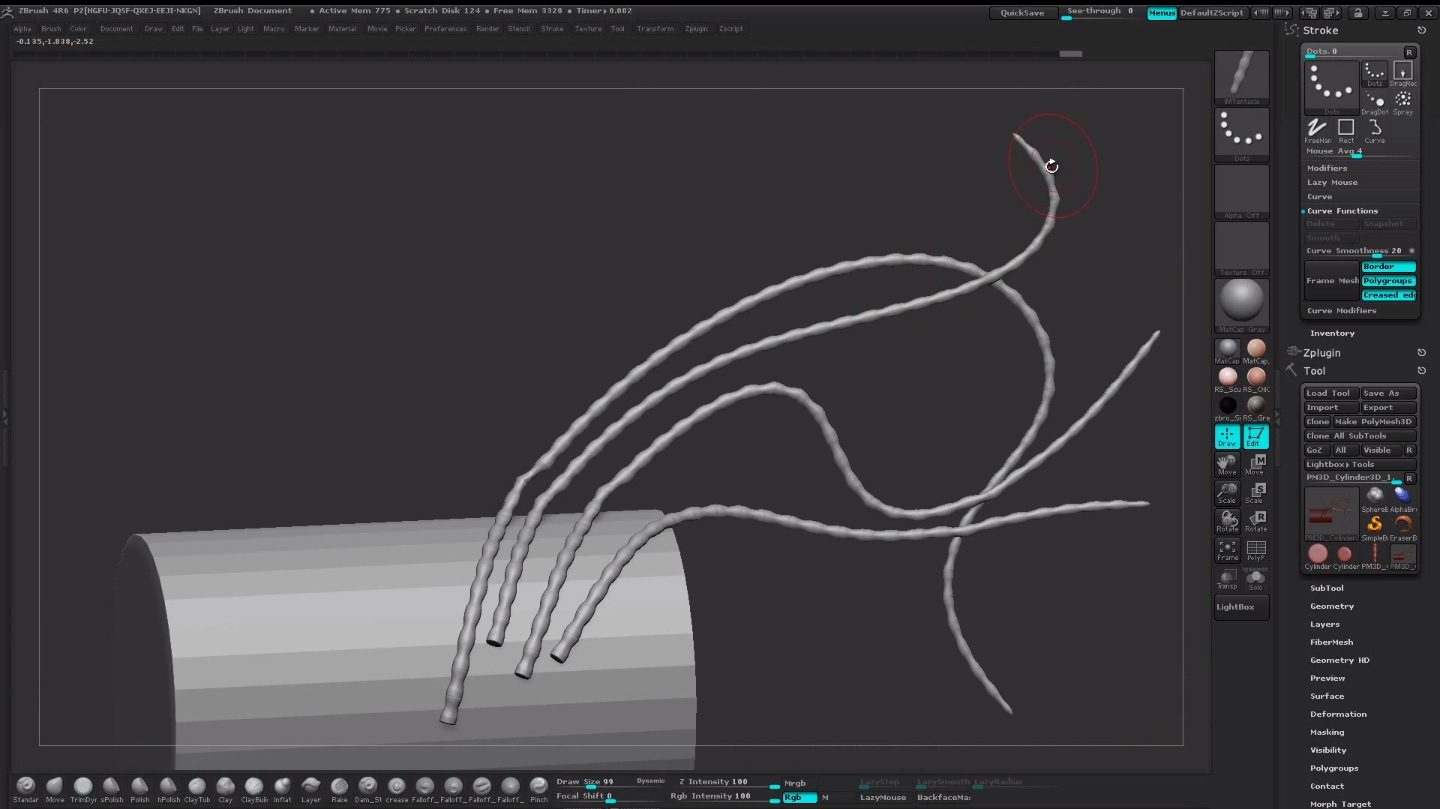Toggle the Edit mode button
The width and height of the screenshot is (1440, 809).
pos(1256,437)
